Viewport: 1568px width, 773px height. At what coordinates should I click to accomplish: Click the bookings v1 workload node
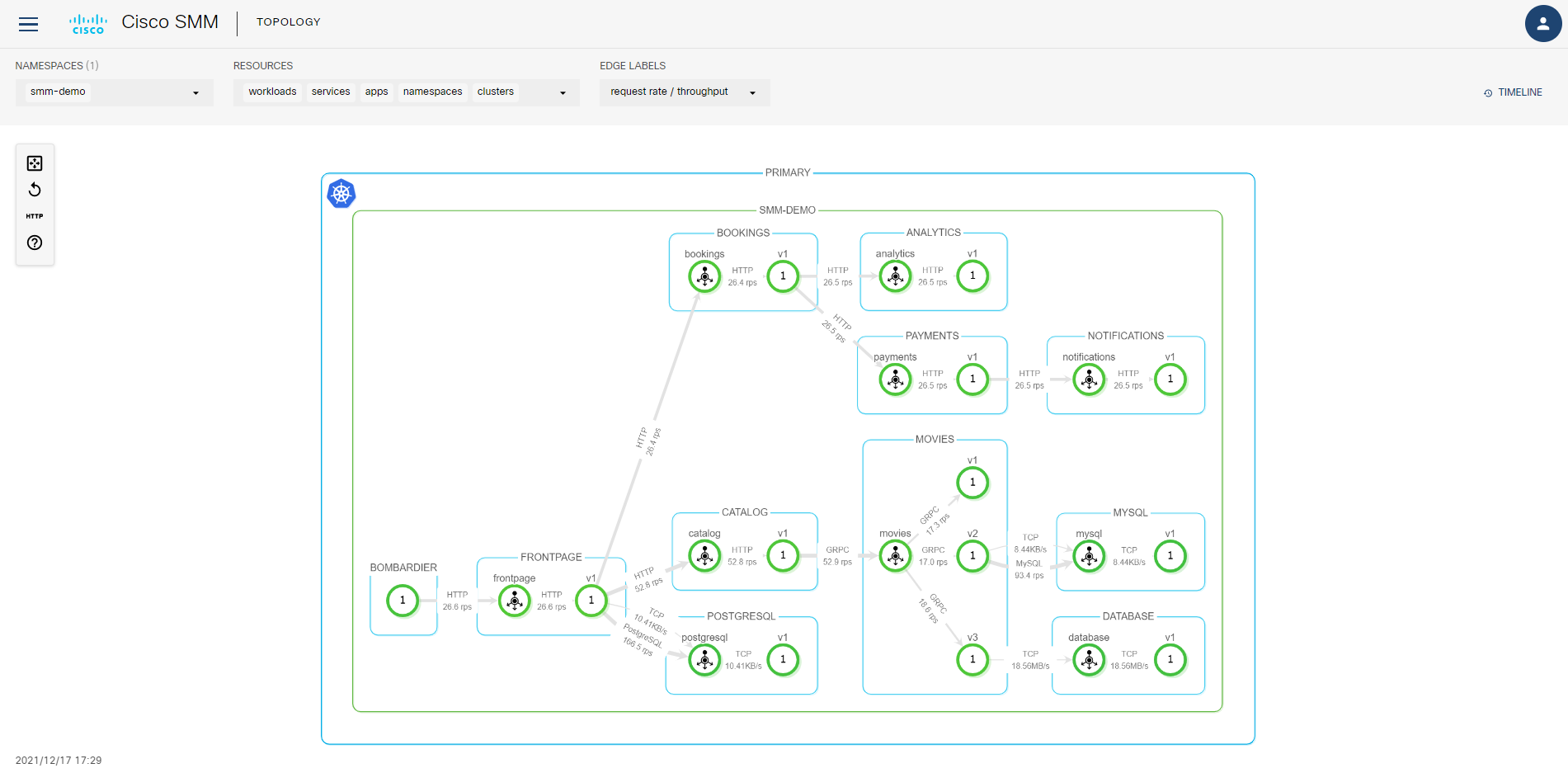[x=783, y=276]
